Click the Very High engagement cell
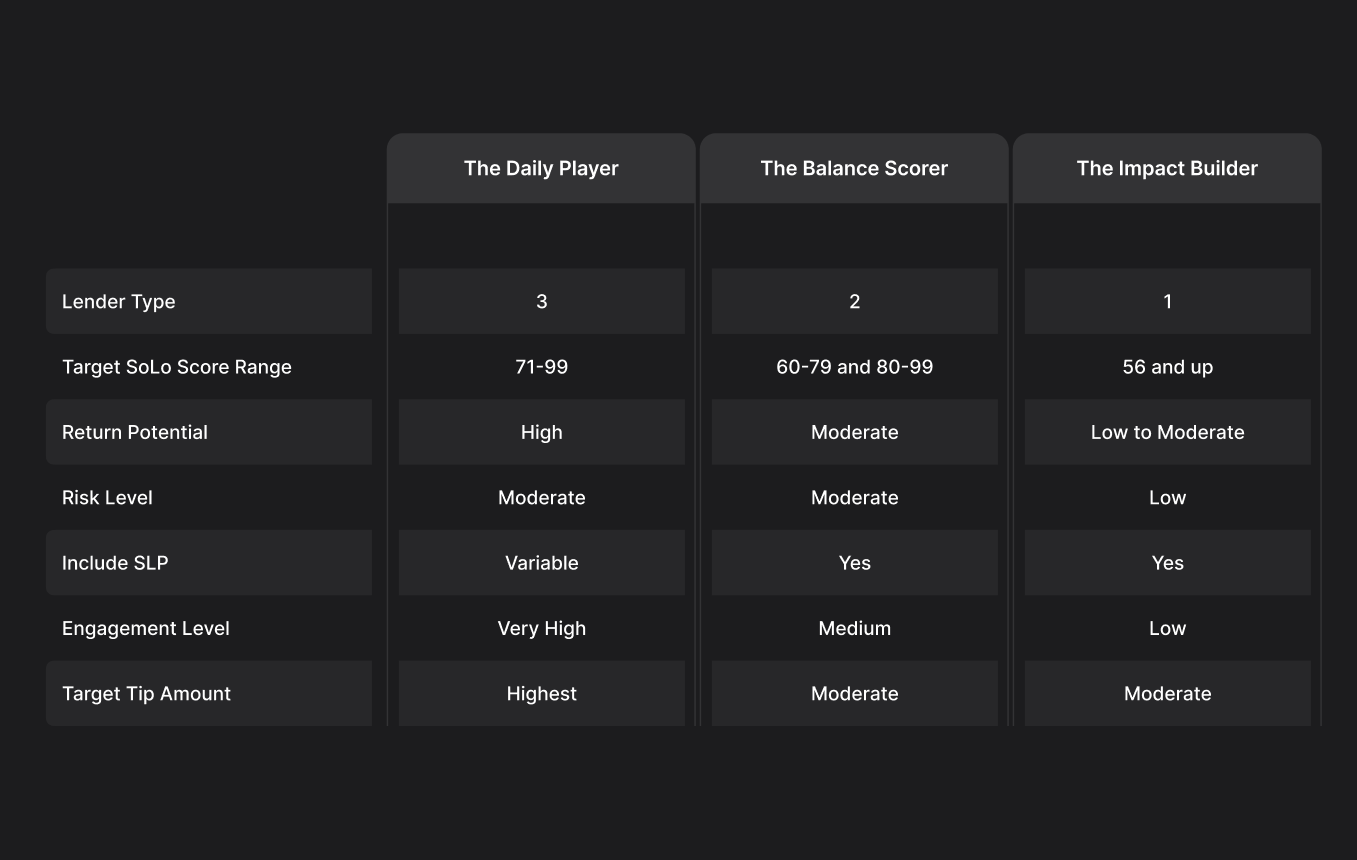This screenshot has width=1357, height=860. 541,628
